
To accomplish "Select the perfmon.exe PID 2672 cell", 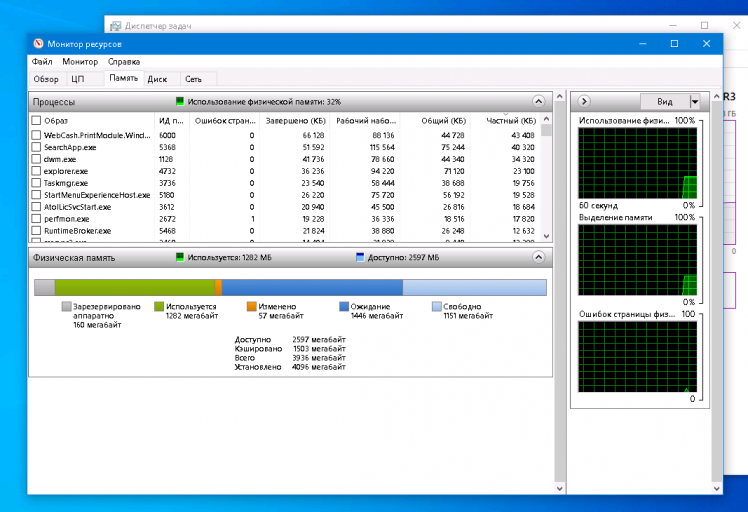I will click(167, 219).
